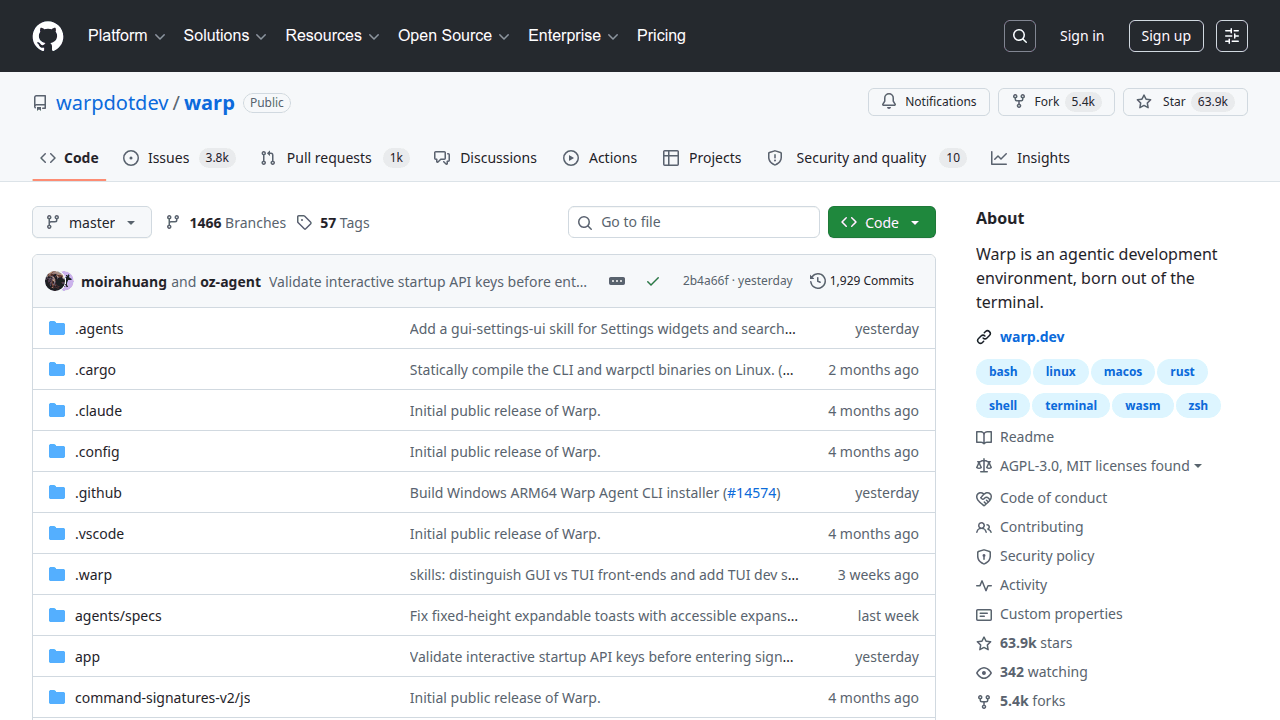
Task: Click the book icon beside Readme
Action: pos(984,437)
